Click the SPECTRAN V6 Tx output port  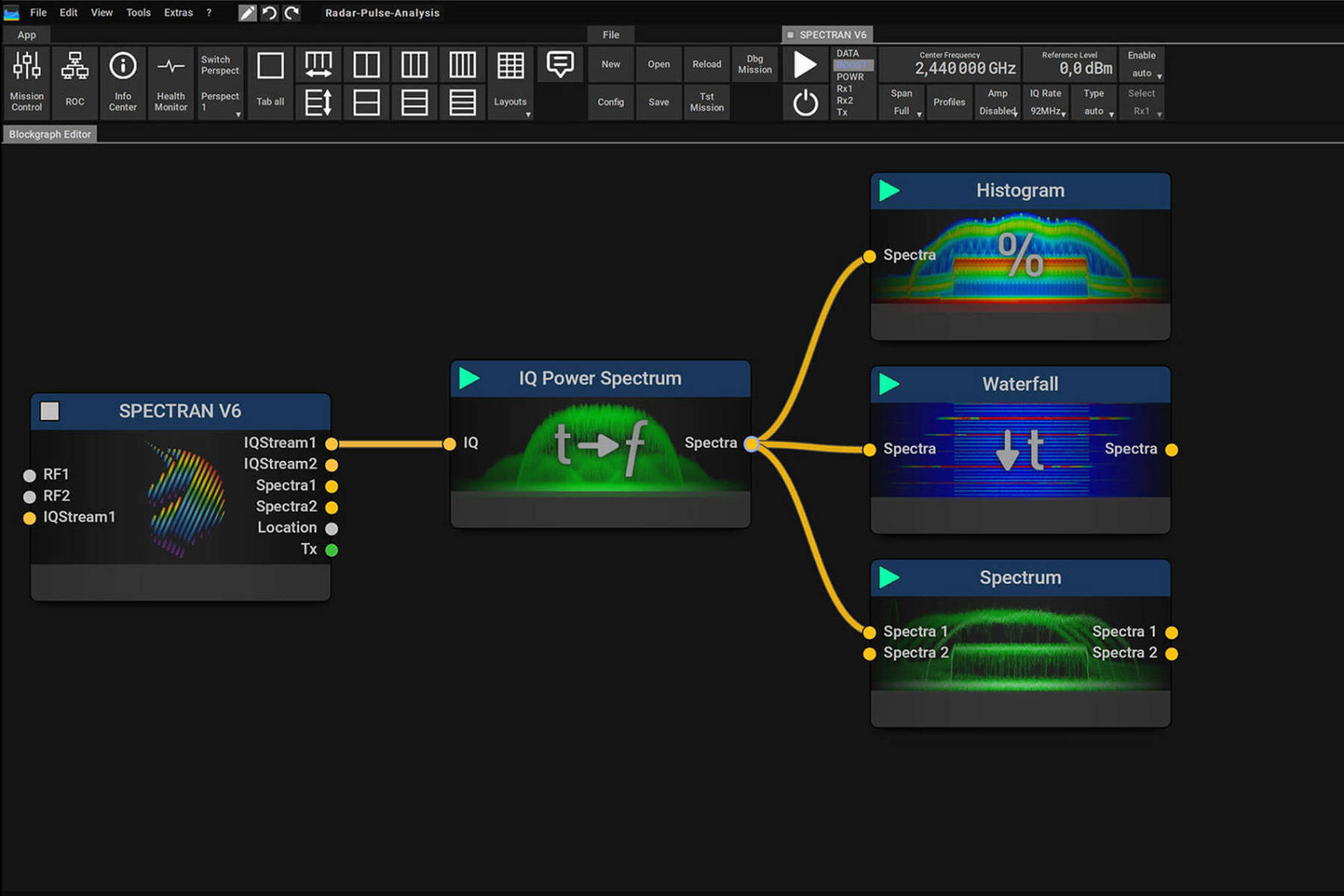[x=332, y=550]
